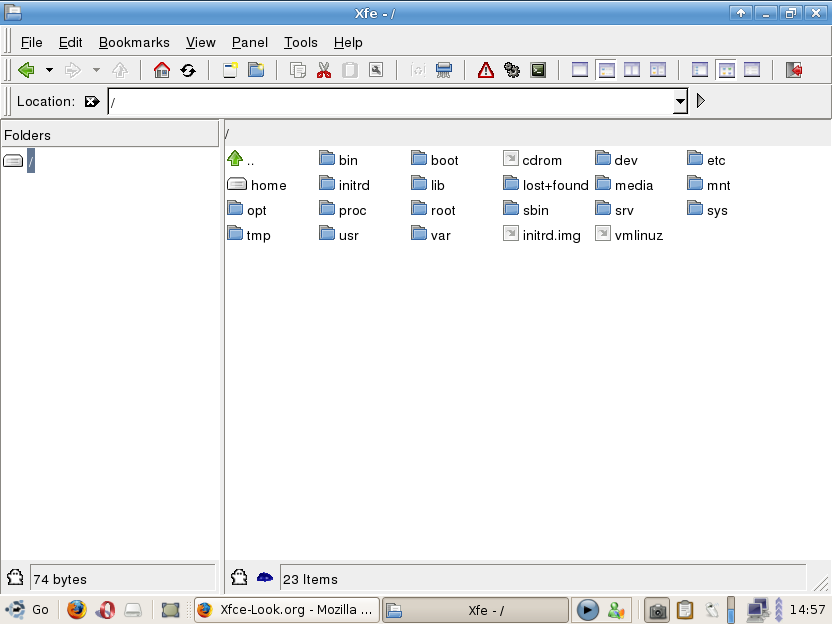Click the grayed-out forward arrow
The height and width of the screenshot is (624, 832).
coord(73,70)
